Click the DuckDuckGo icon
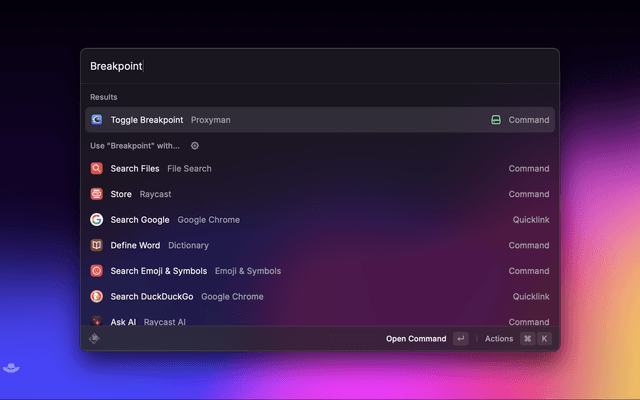The width and height of the screenshot is (640, 400). [x=97, y=296]
